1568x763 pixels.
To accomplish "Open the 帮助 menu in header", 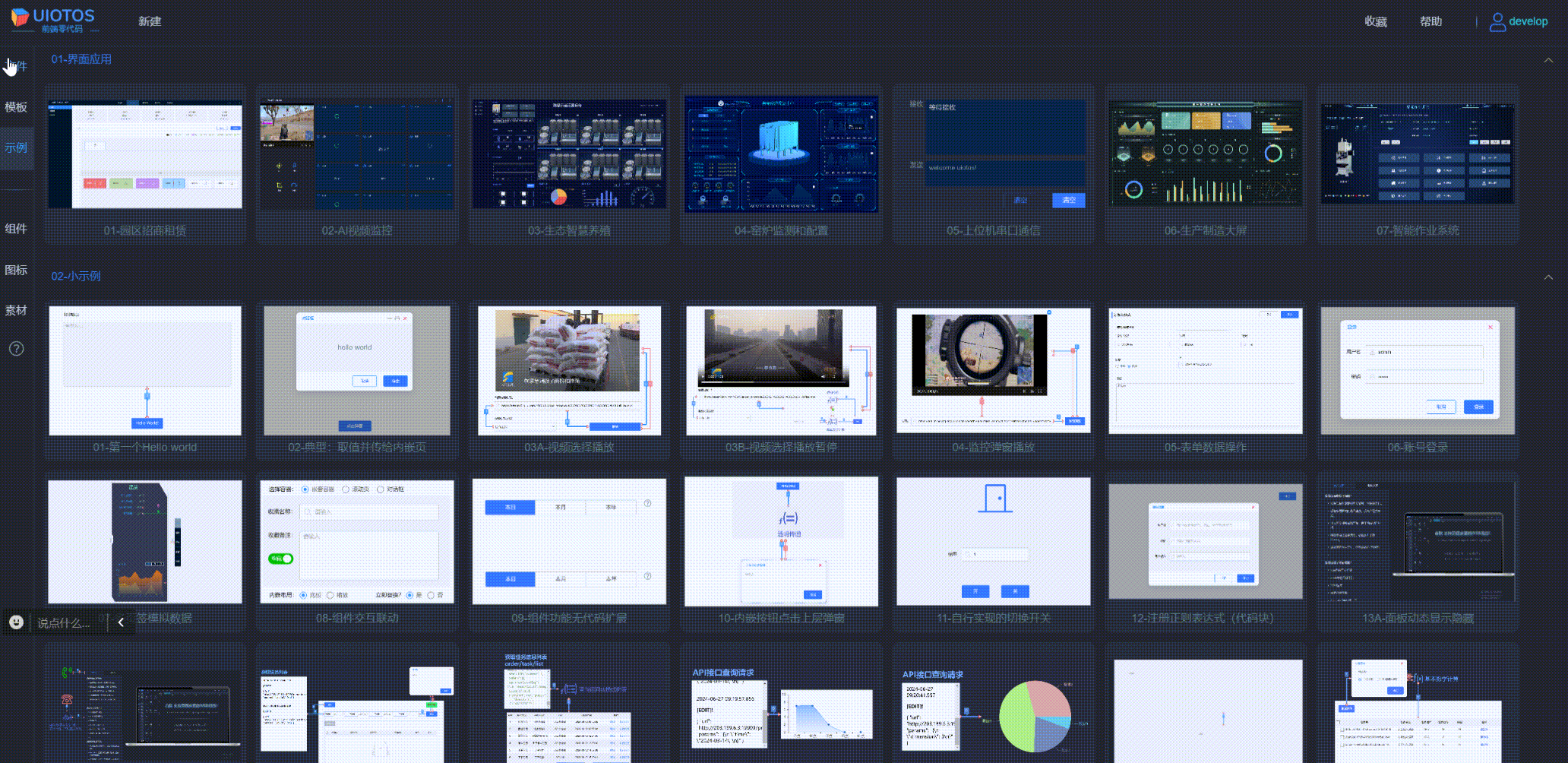I will [1430, 21].
